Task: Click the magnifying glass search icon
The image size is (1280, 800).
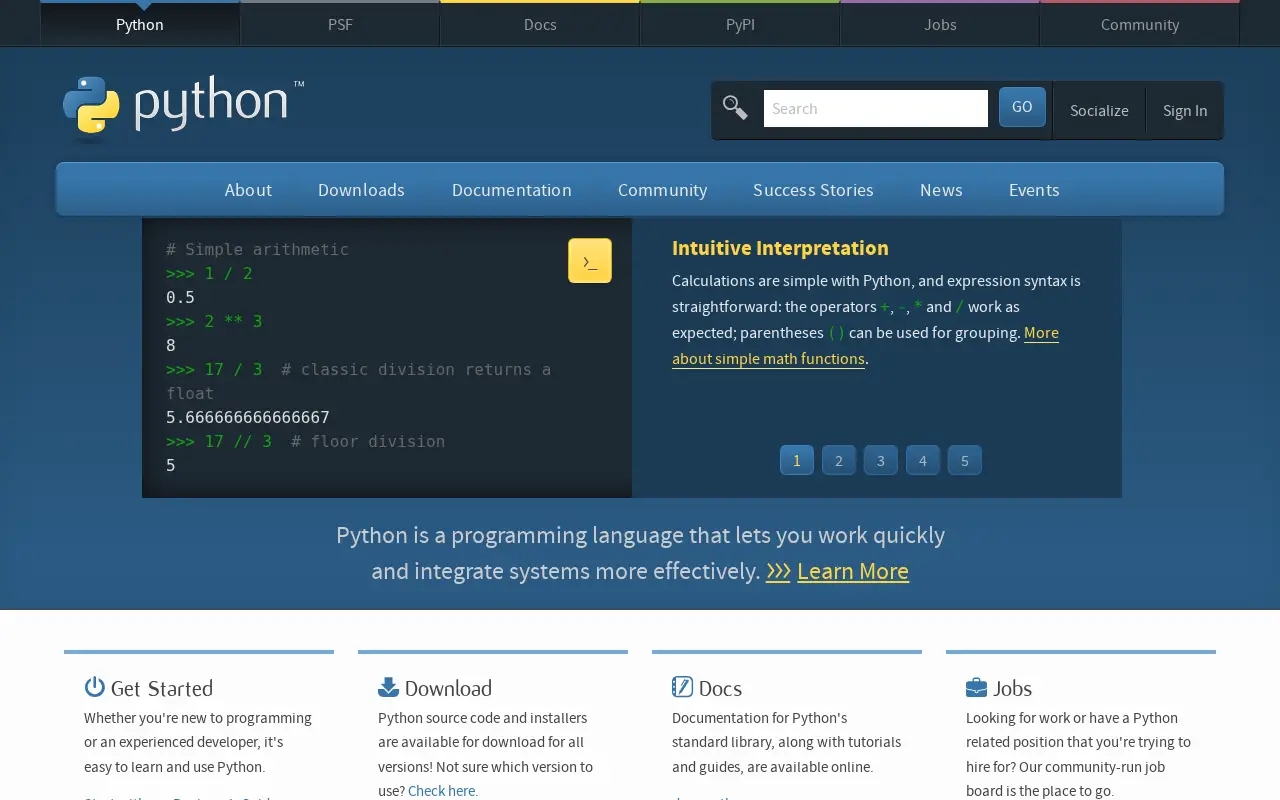Action: (x=735, y=108)
